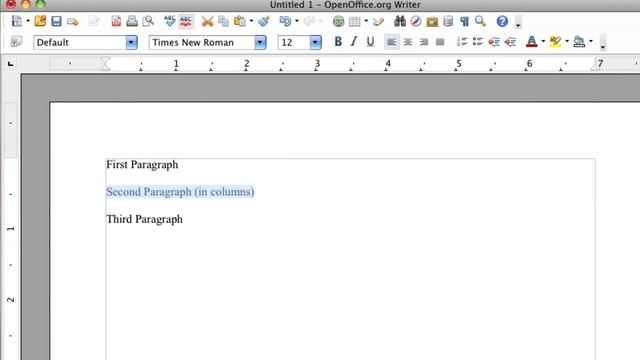Screen dimensions: 640x360
Task: Click the Open file folder icon
Action: pos(40,21)
